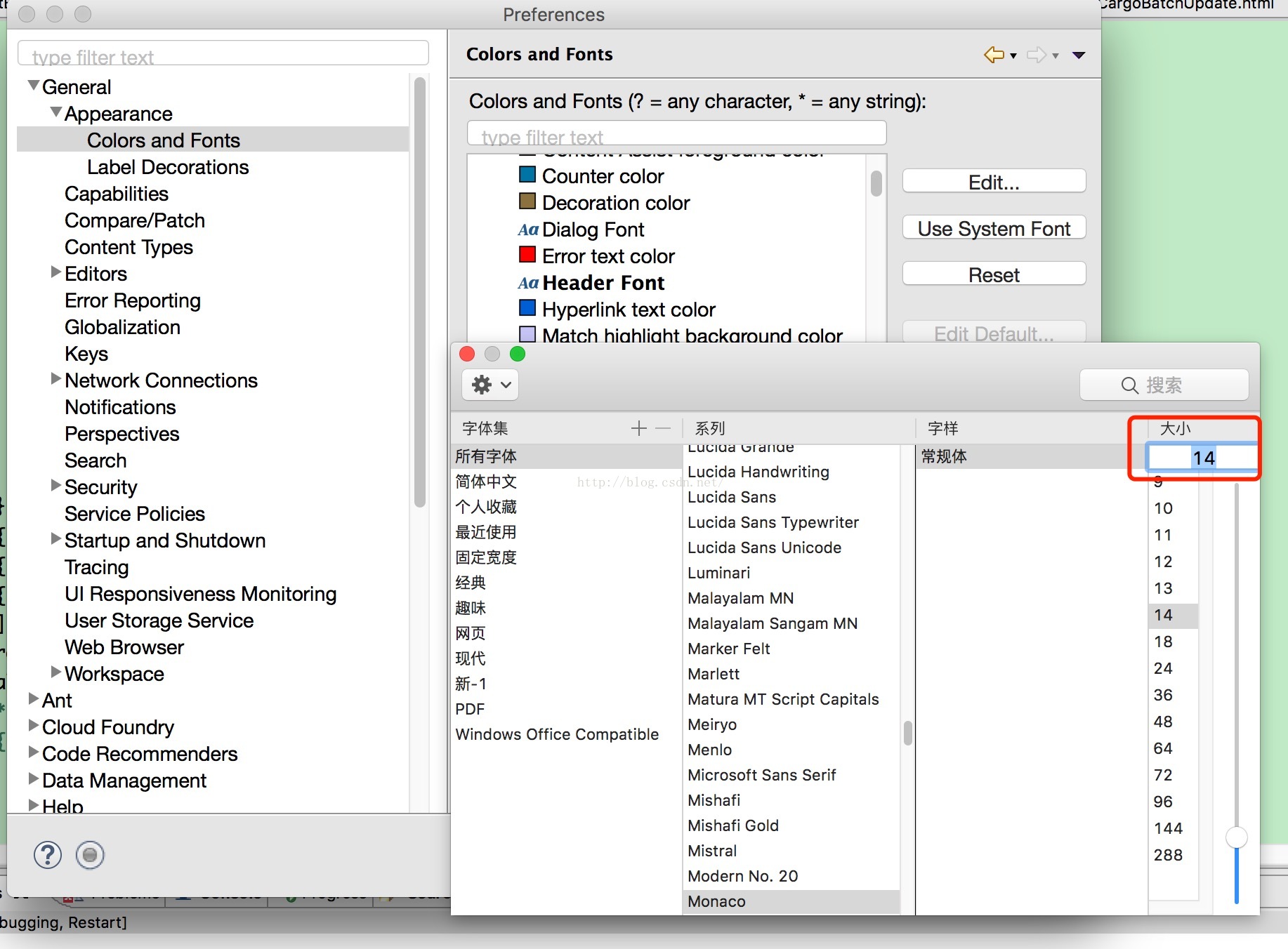Select the Hyperlink text color swatch
1288x949 pixels.
tap(527, 307)
